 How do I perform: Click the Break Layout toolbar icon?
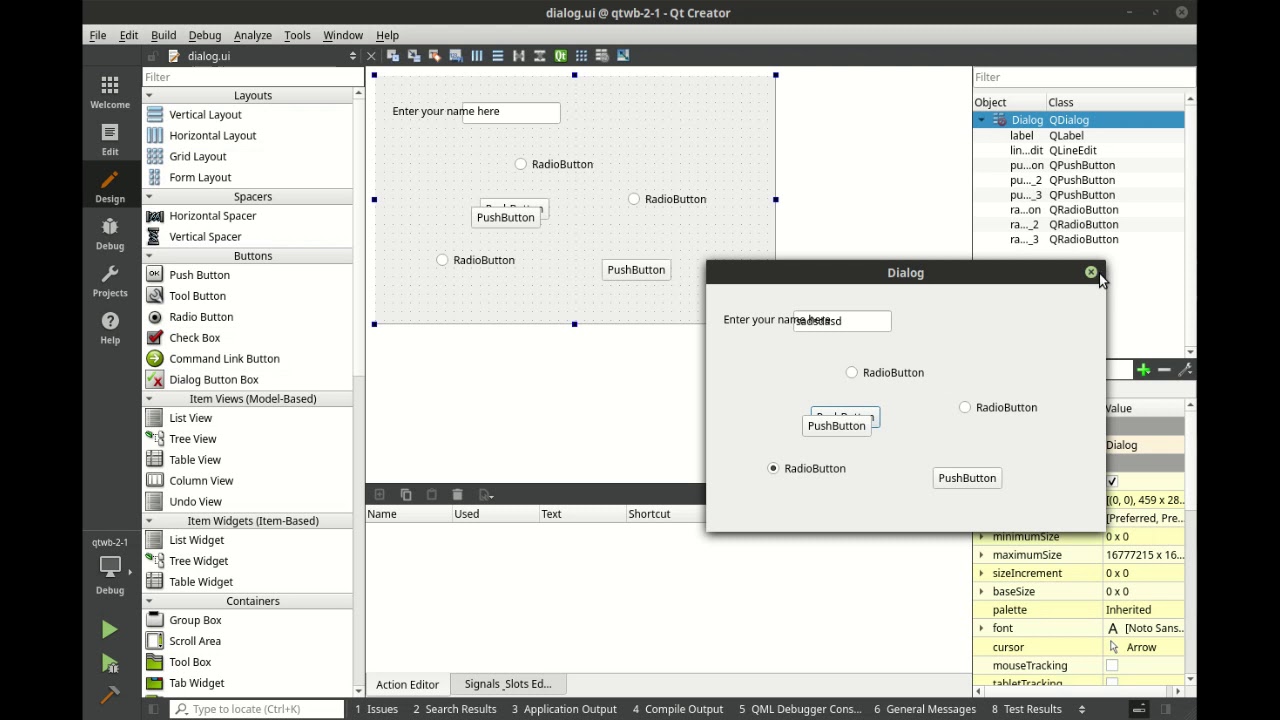coord(602,56)
